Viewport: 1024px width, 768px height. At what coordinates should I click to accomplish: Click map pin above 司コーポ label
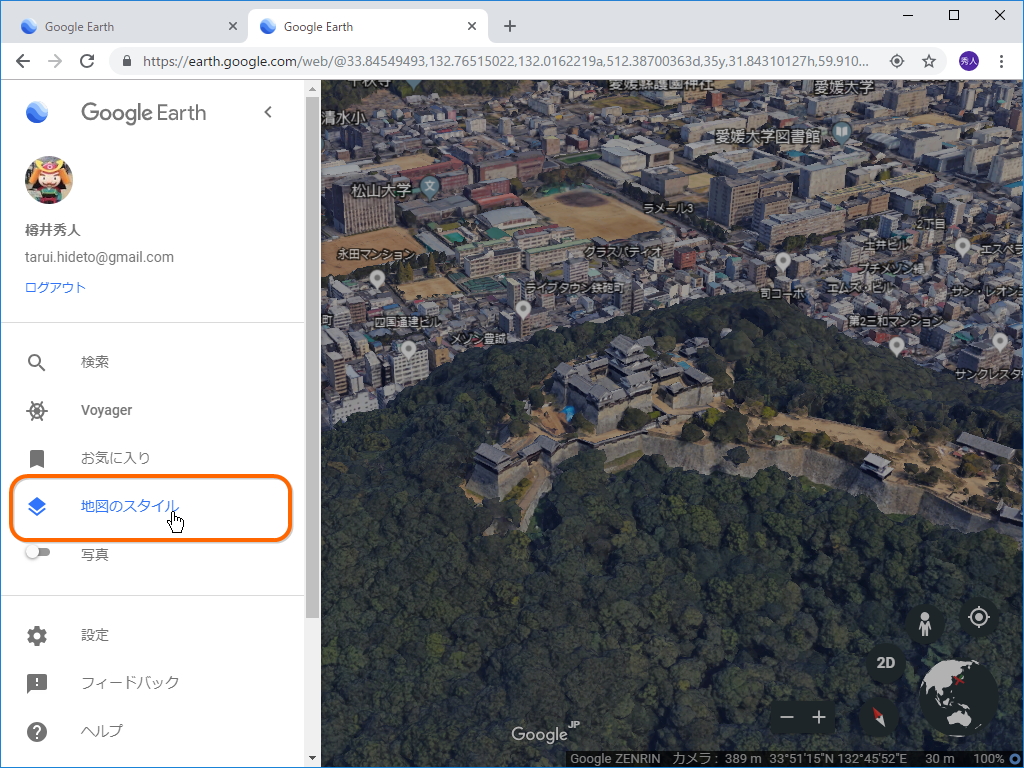point(782,263)
